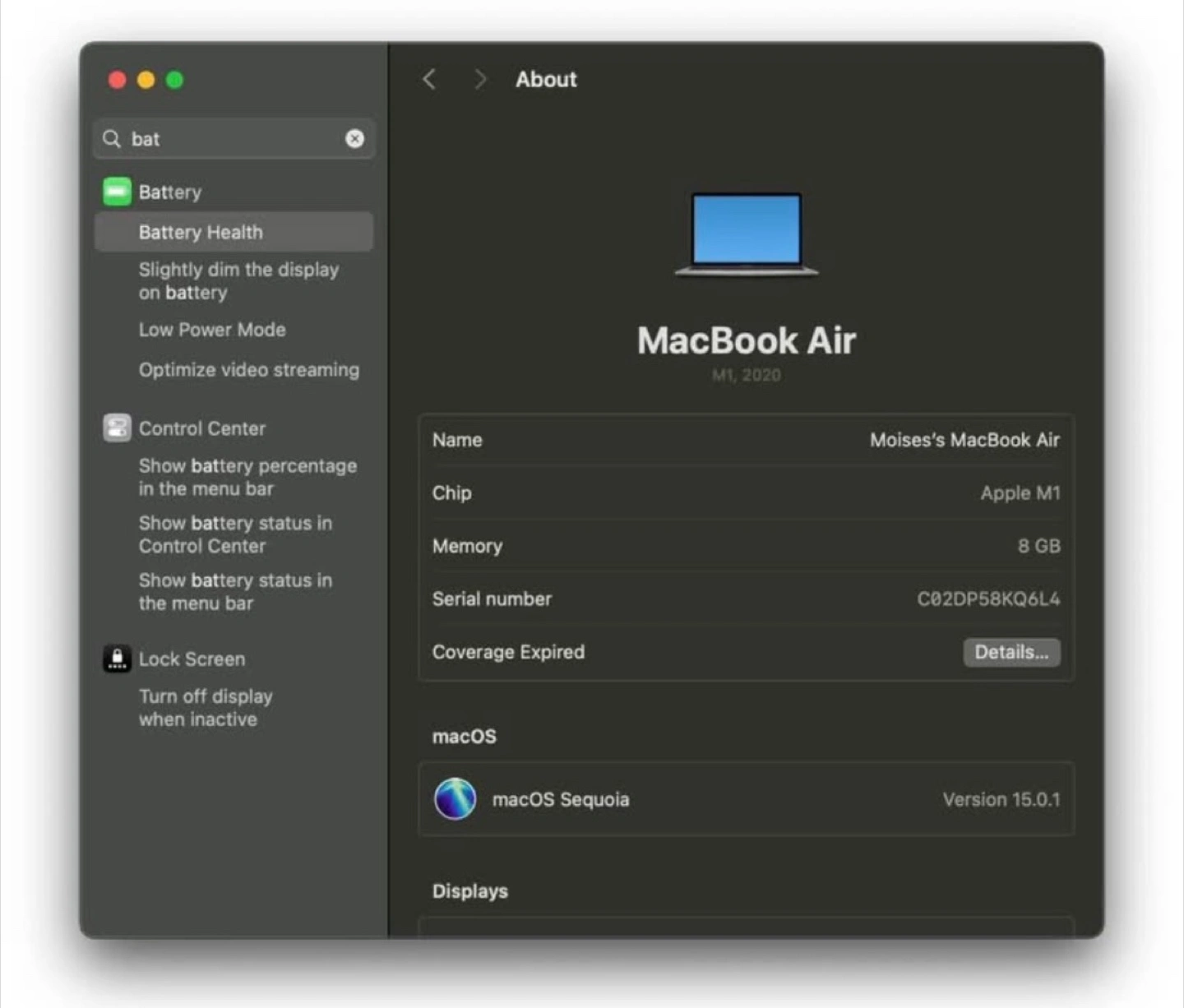The image size is (1184, 1008).
Task: Click the magnifying glass search icon
Action: (112, 139)
